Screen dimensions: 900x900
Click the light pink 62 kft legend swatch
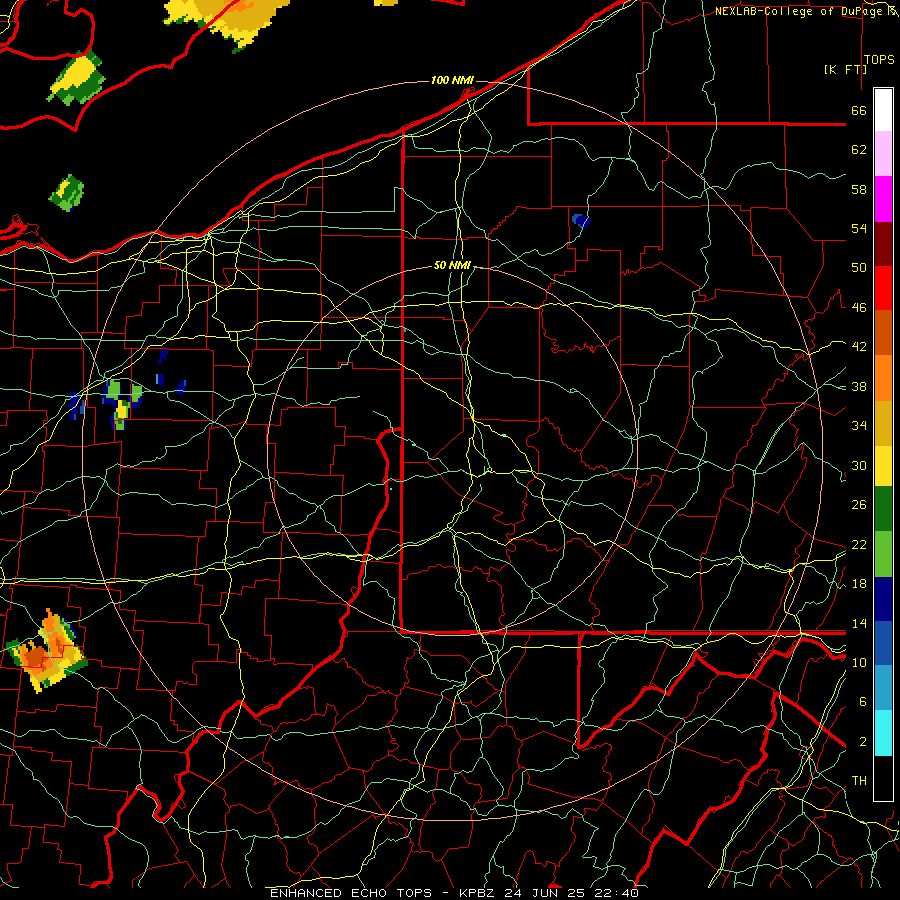pyautogui.click(x=883, y=154)
